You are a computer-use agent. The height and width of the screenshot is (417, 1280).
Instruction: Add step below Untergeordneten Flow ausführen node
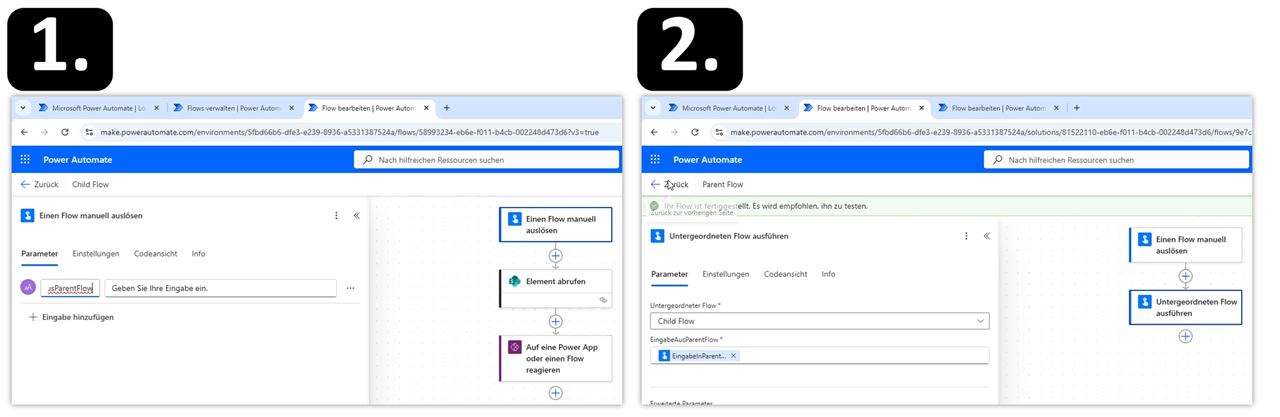click(1186, 337)
